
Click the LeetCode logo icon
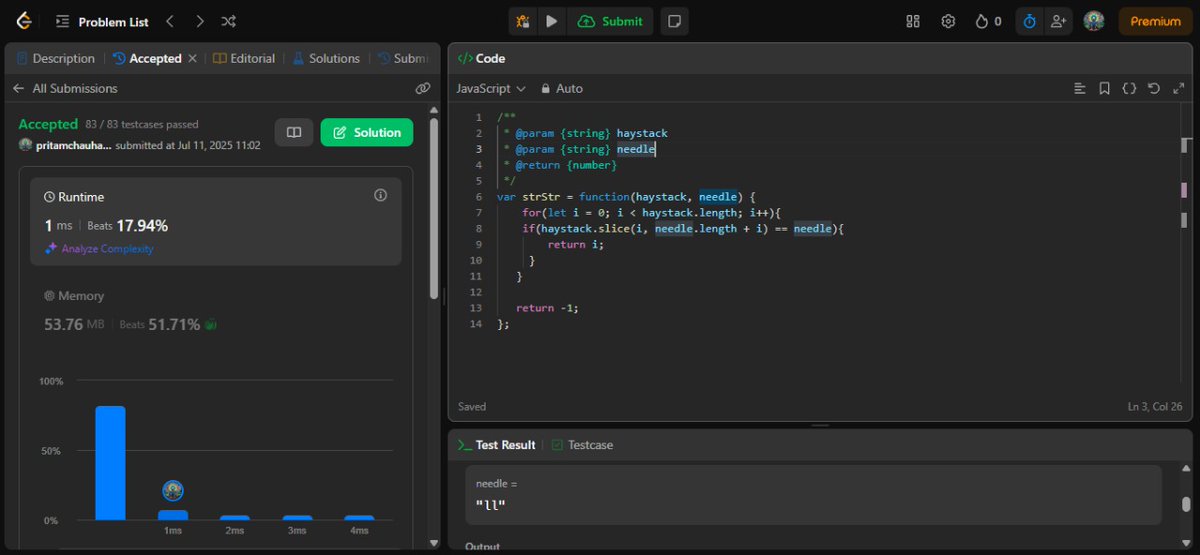coord(22,21)
